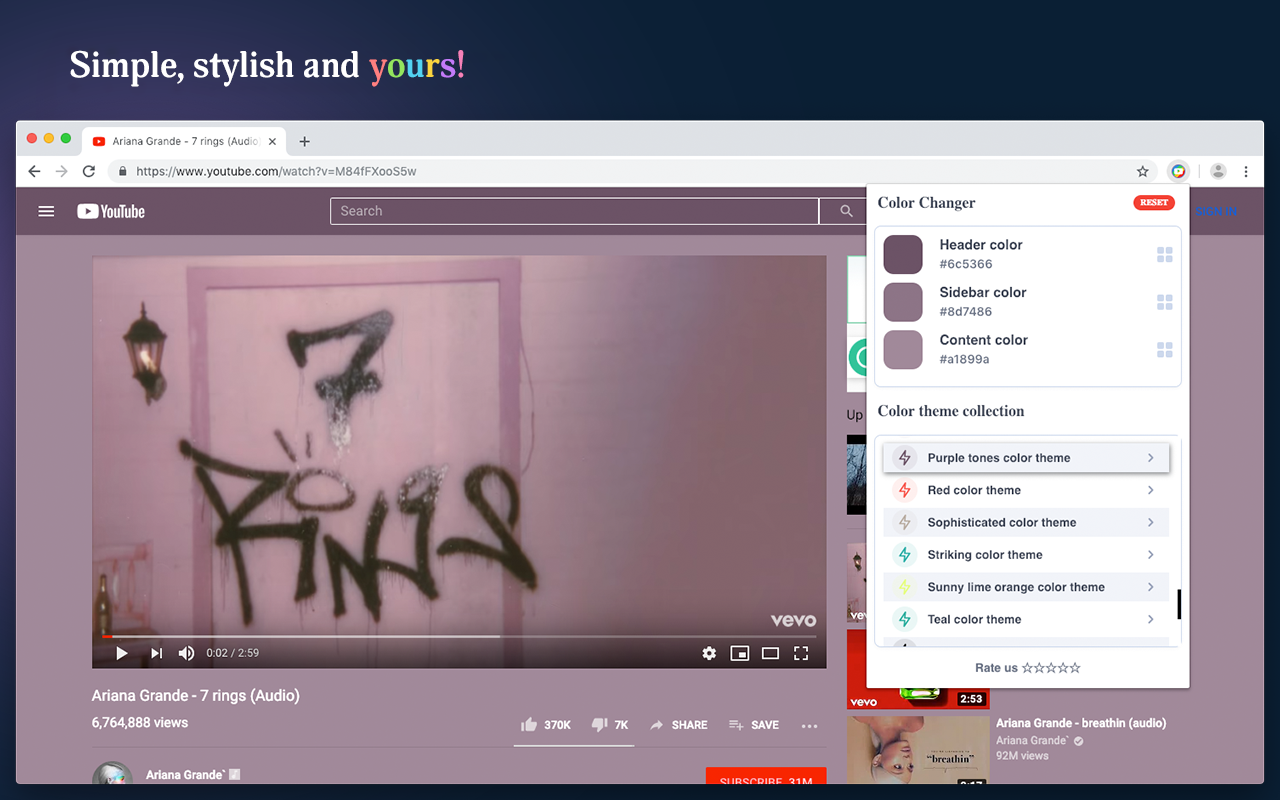The height and width of the screenshot is (800, 1280).
Task: Open Chrome three-dot menu
Action: pyautogui.click(x=1246, y=171)
